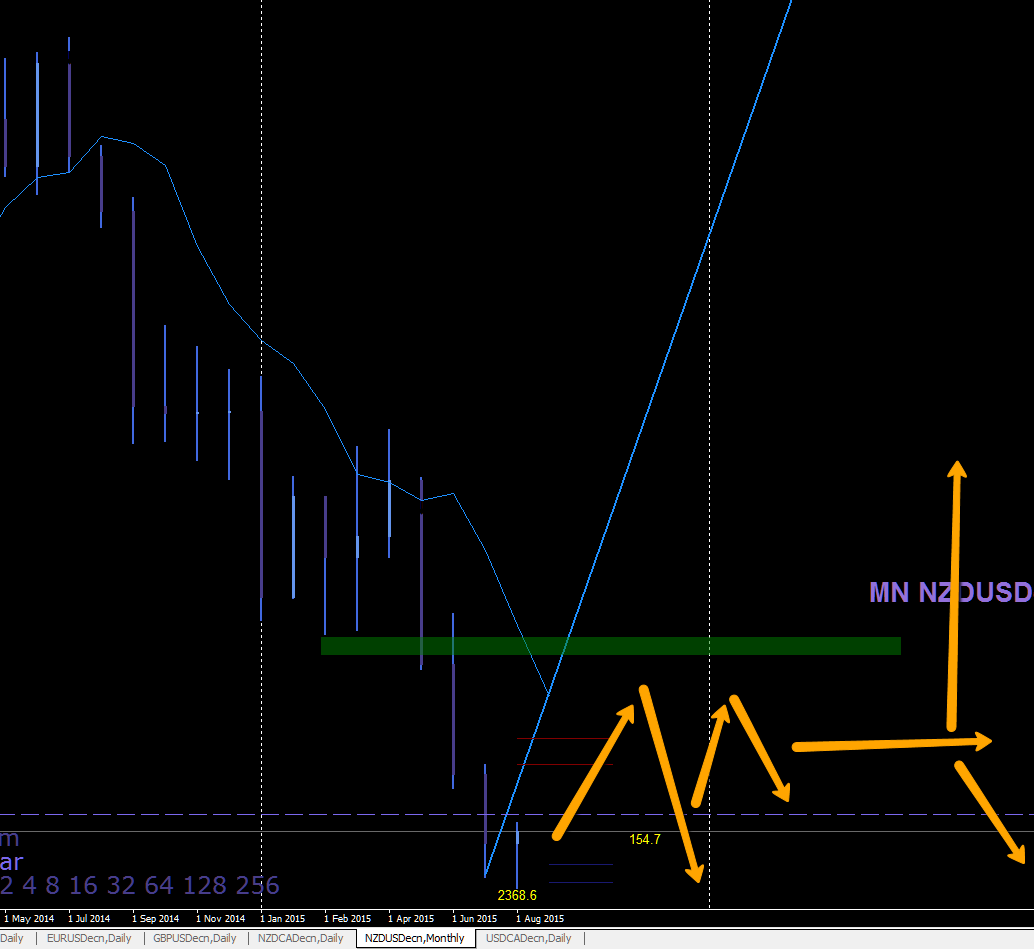Click the active NZDUSDecn,Monthly tab
Viewport: 1034px width, 950px height.
(x=415, y=938)
